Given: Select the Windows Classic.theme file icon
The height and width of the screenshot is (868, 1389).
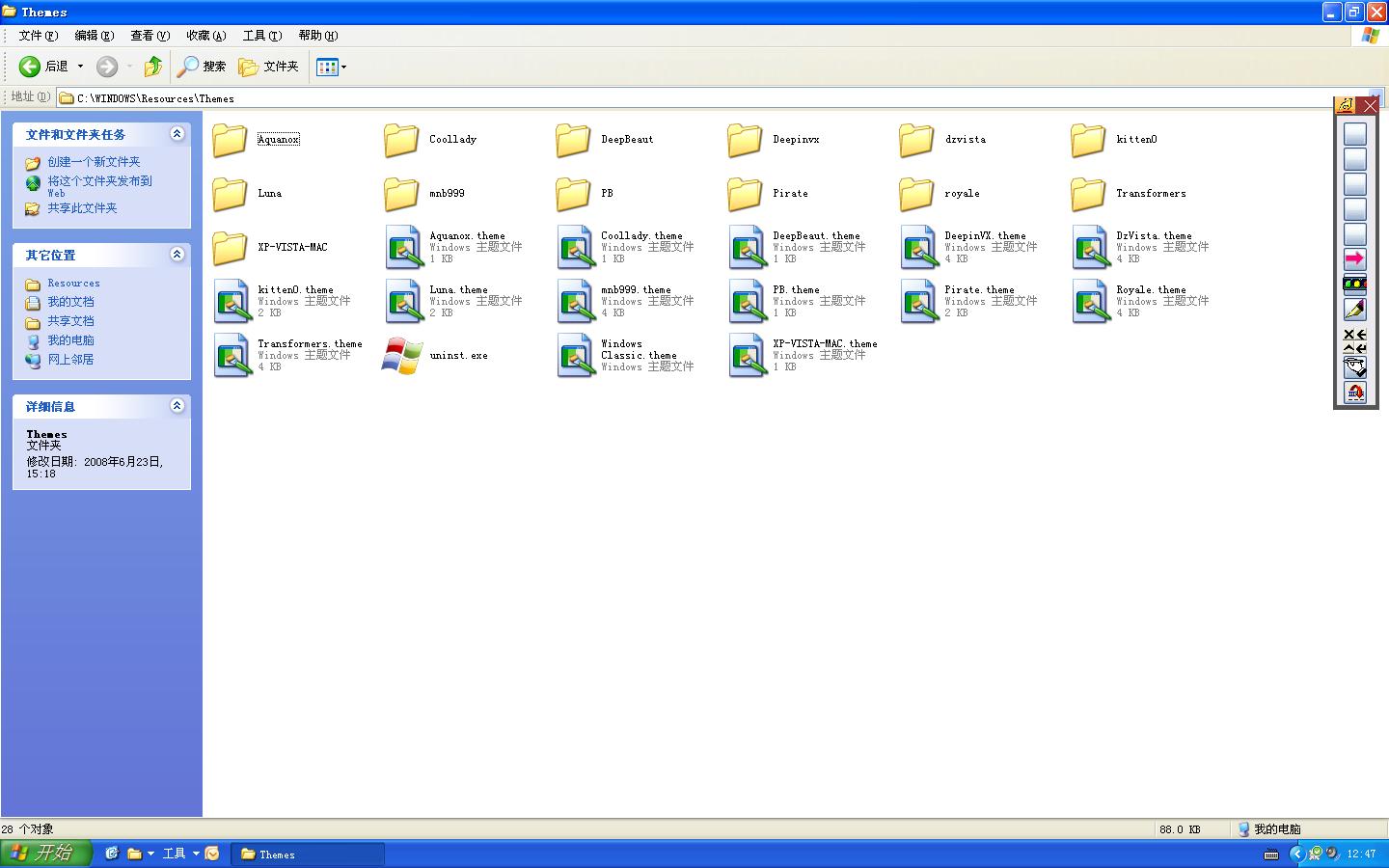Looking at the screenshot, I should pyautogui.click(x=576, y=356).
